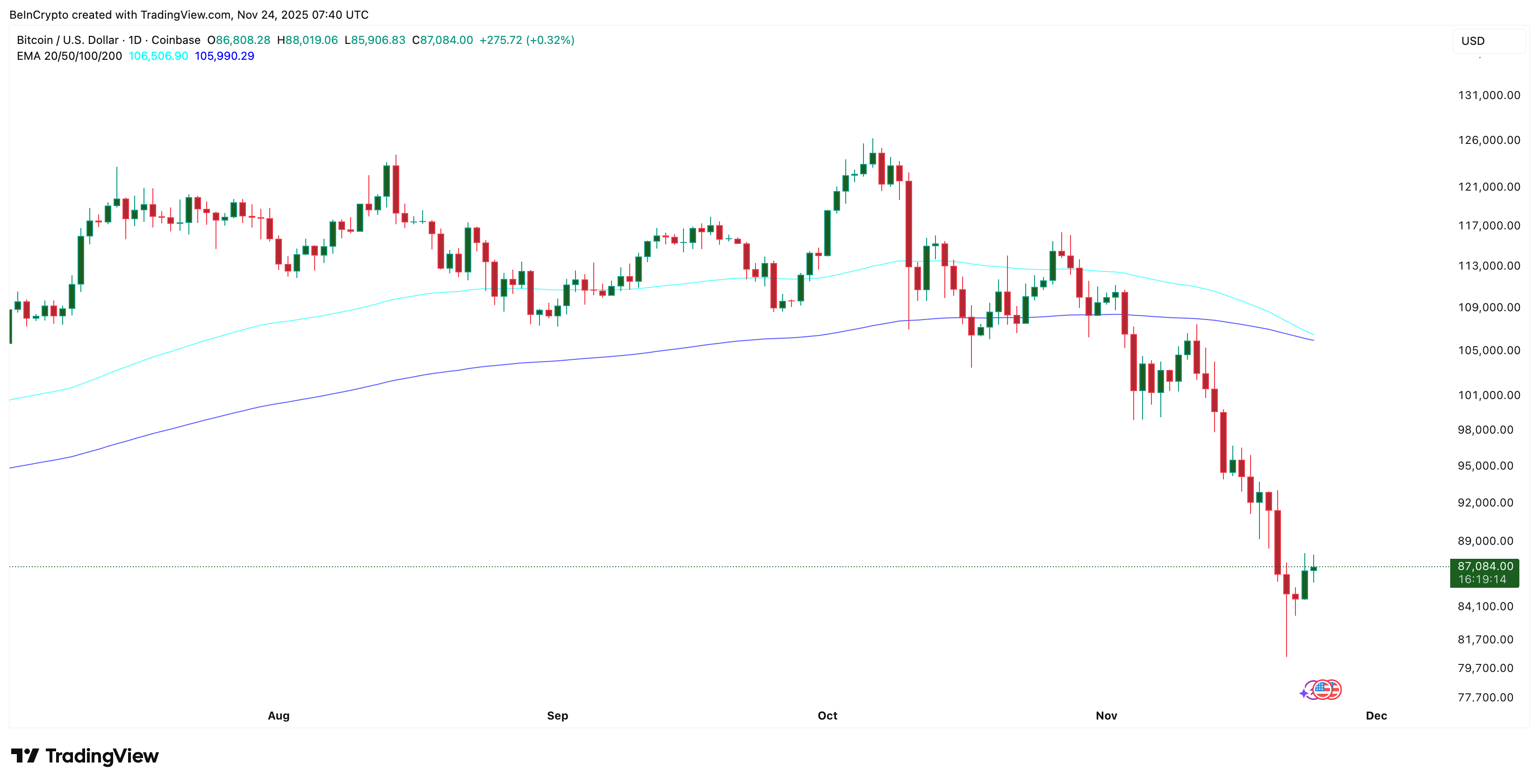Viewport: 1539px width, 784px height.
Task: Click the 77,700.00 price axis label
Action: pyautogui.click(x=1485, y=698)
